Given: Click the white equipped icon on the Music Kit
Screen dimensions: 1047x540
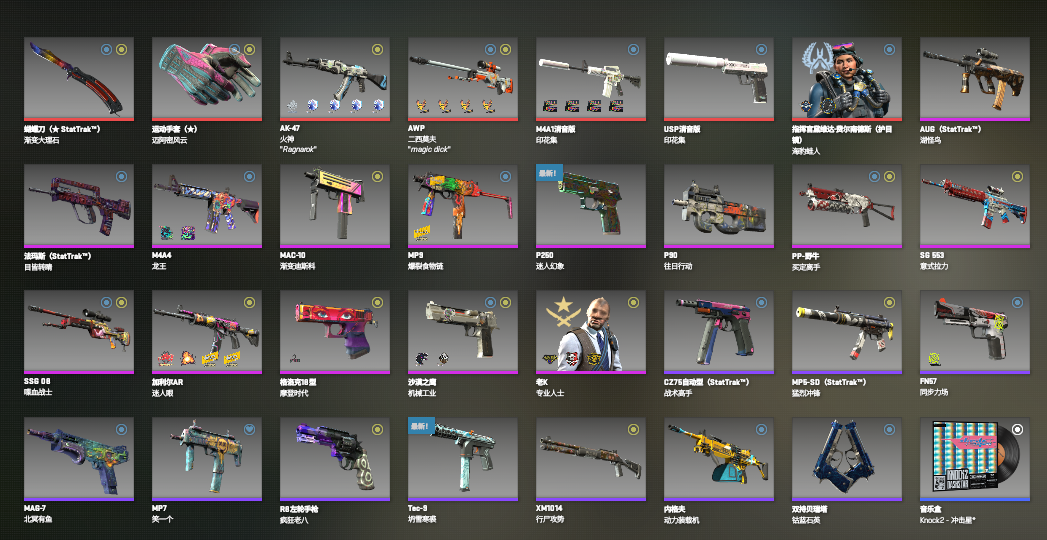Looking at the screenshot, I should pos(1017,429).
